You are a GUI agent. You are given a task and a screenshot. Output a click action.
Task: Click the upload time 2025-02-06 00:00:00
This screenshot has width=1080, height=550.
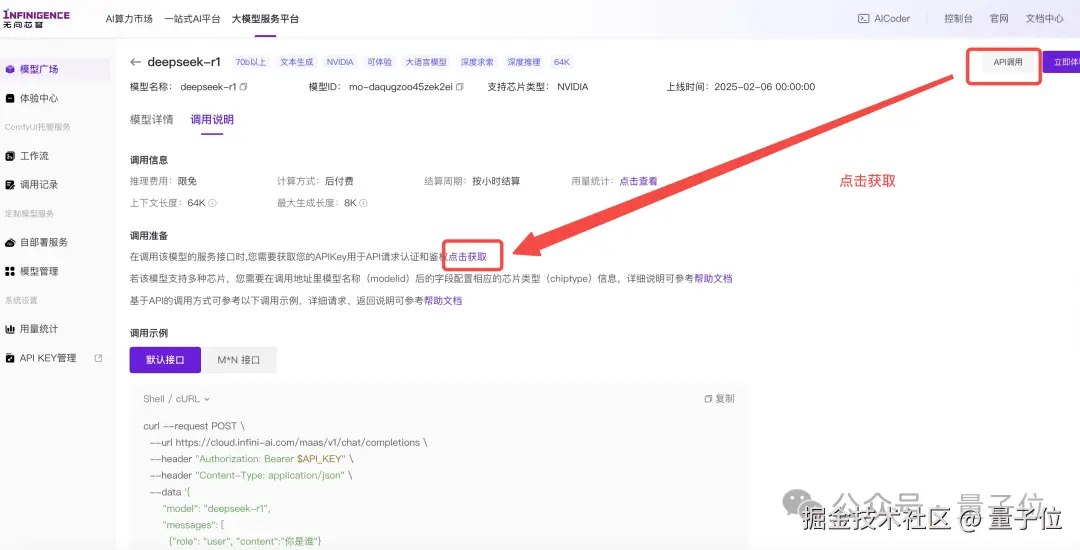click(765, 87)
